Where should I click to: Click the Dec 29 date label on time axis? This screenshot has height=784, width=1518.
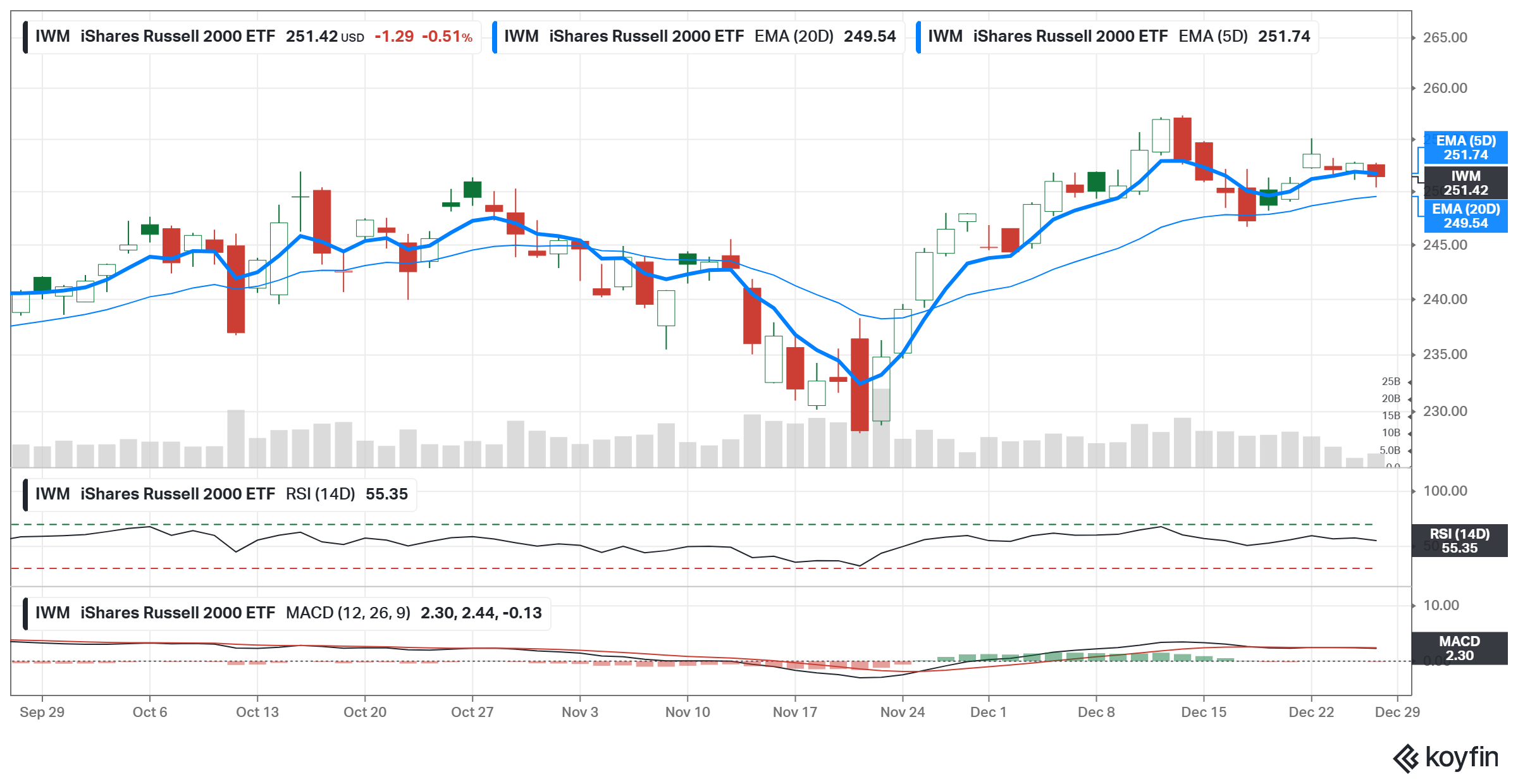click(1397, 712)
